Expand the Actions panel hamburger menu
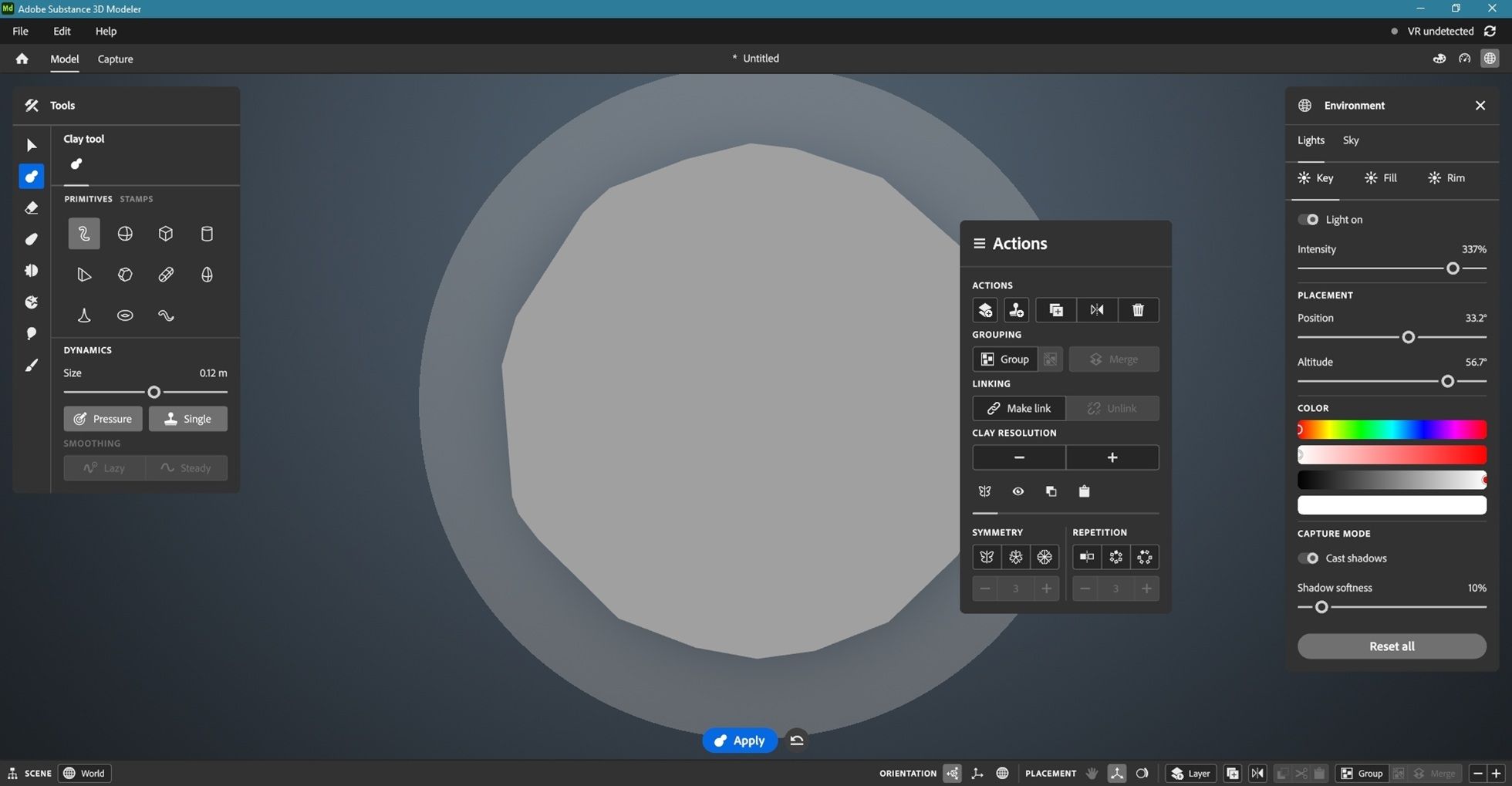Viewport: 1512px width, 786px height. pyautogui.click(x=979, y=244)
